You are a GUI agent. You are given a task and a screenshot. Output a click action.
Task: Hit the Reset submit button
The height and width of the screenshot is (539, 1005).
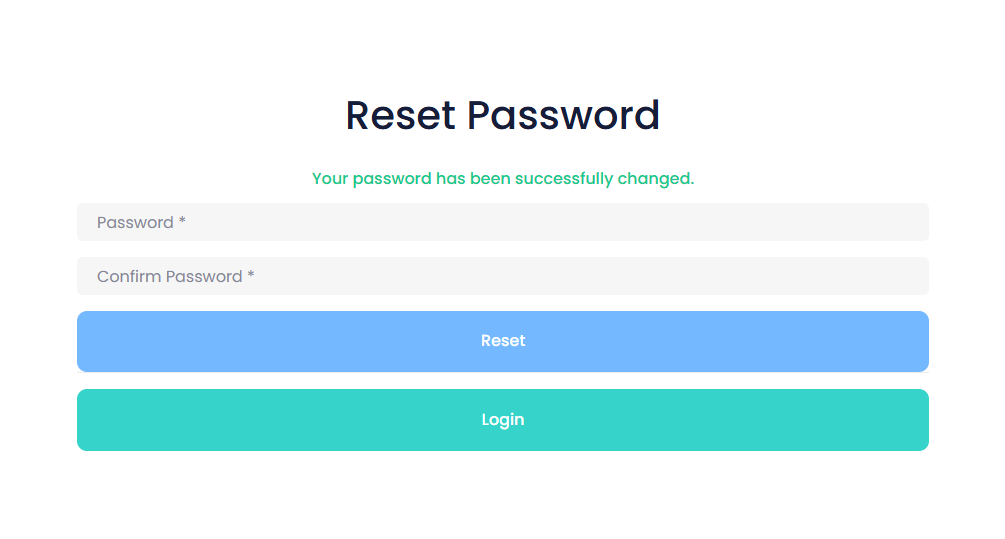pyautogui.click(x=502, y=341)
